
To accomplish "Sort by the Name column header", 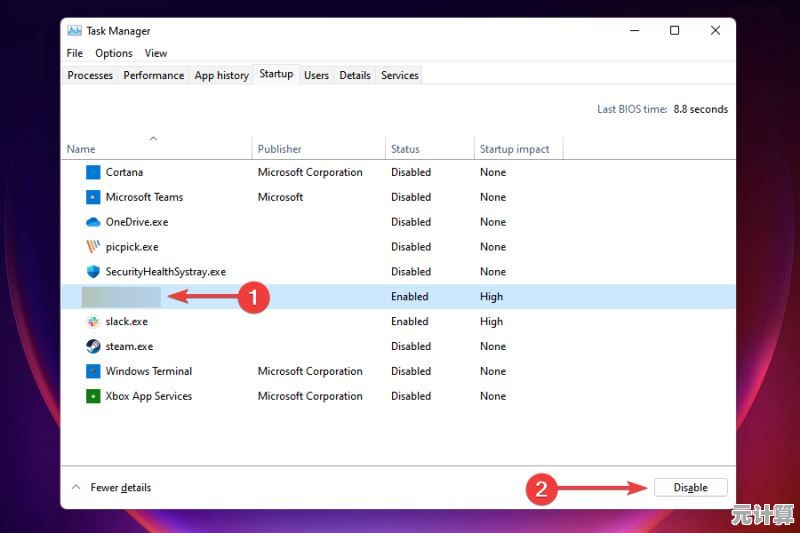I will [81, 149].
